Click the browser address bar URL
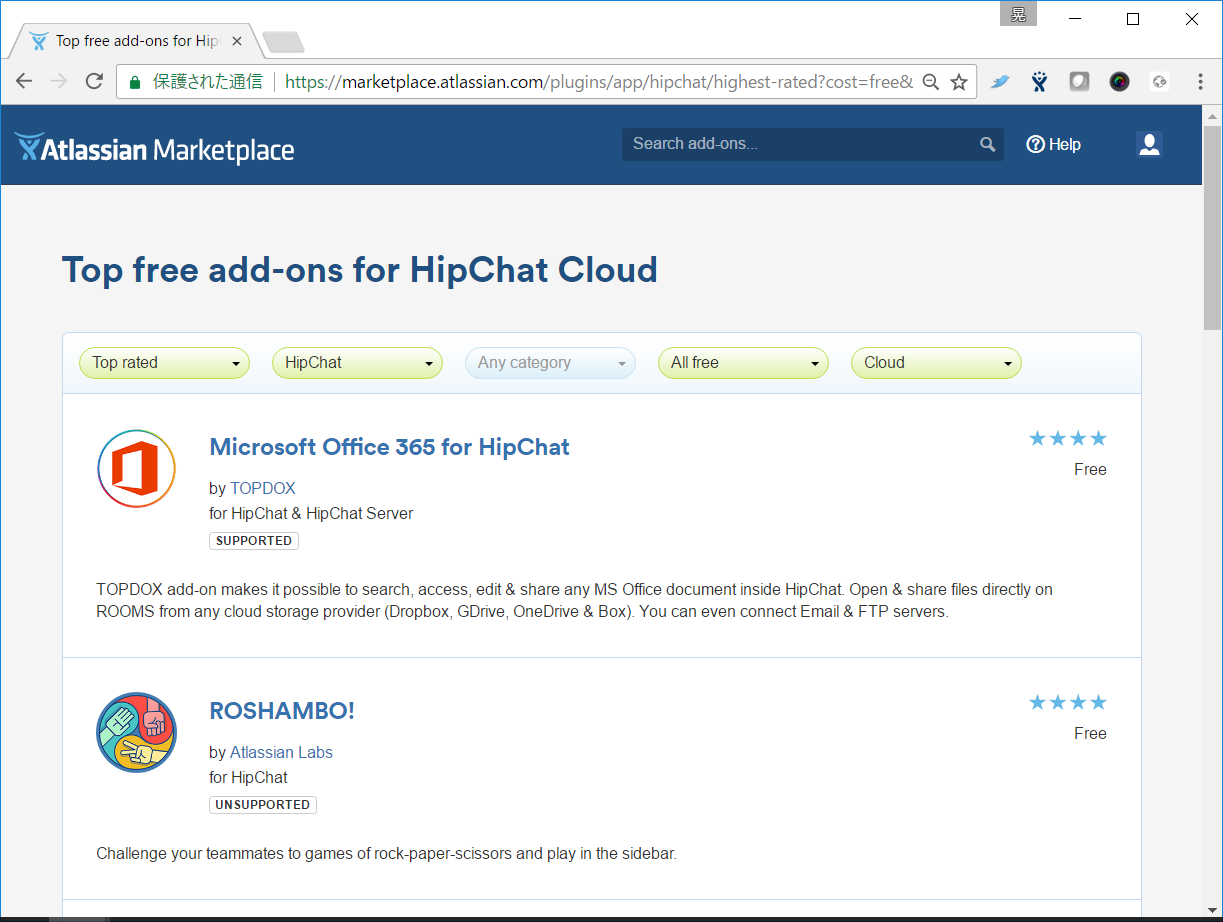1223x922 pixels. coord(599,82)
